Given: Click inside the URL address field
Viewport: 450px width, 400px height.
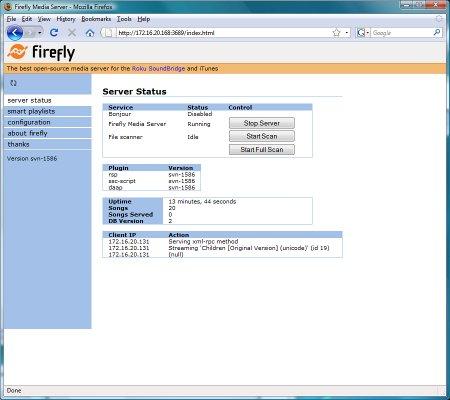Looking at the screenshot, I should [x=223, y=33].
